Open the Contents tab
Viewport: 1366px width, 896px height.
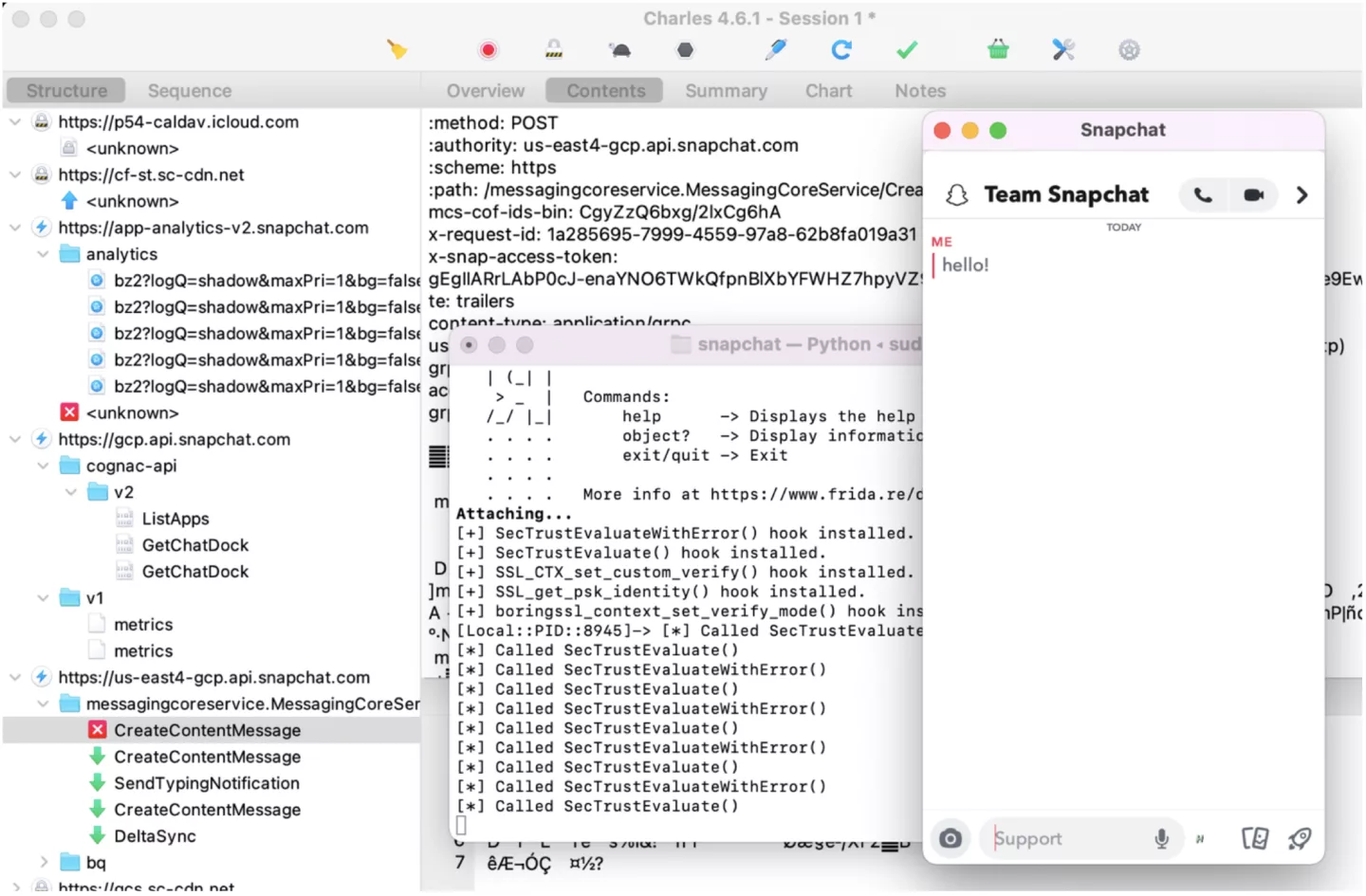point(605,90)
